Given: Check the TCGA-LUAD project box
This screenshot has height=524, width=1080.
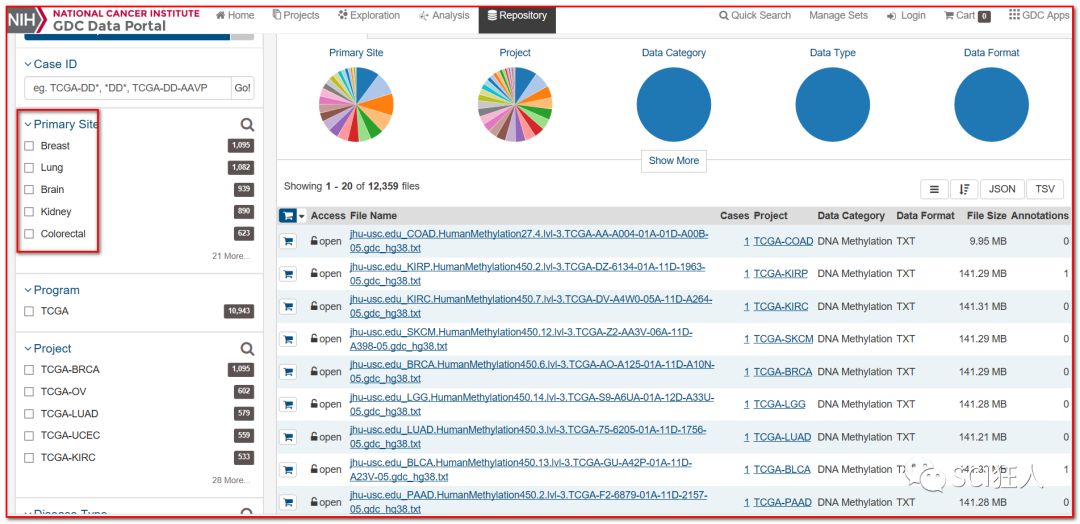Looking at the screenshot, I should [29, 414].
